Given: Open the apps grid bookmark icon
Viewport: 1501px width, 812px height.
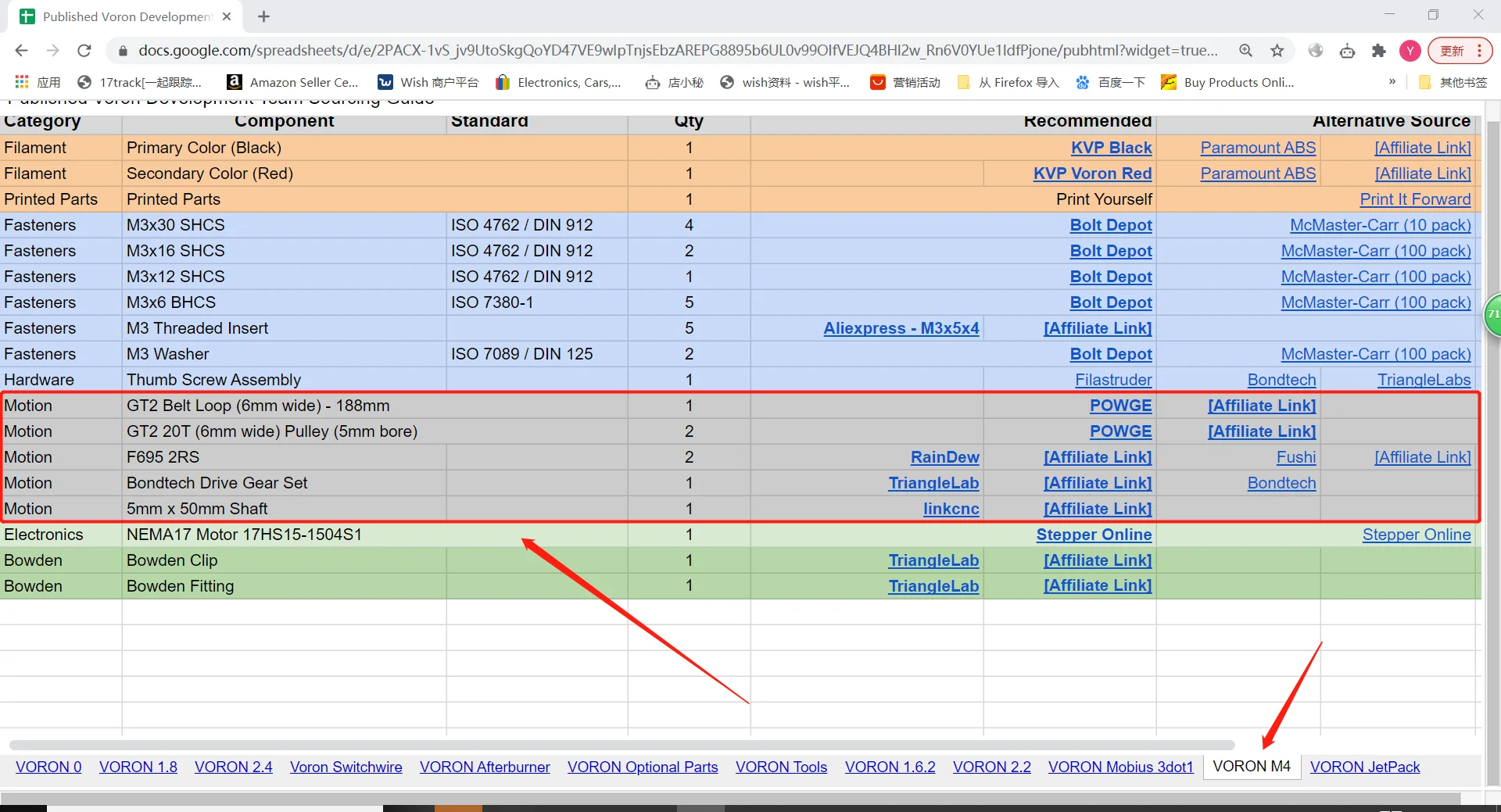Looking at the screenshot, I should pos(22,82).
